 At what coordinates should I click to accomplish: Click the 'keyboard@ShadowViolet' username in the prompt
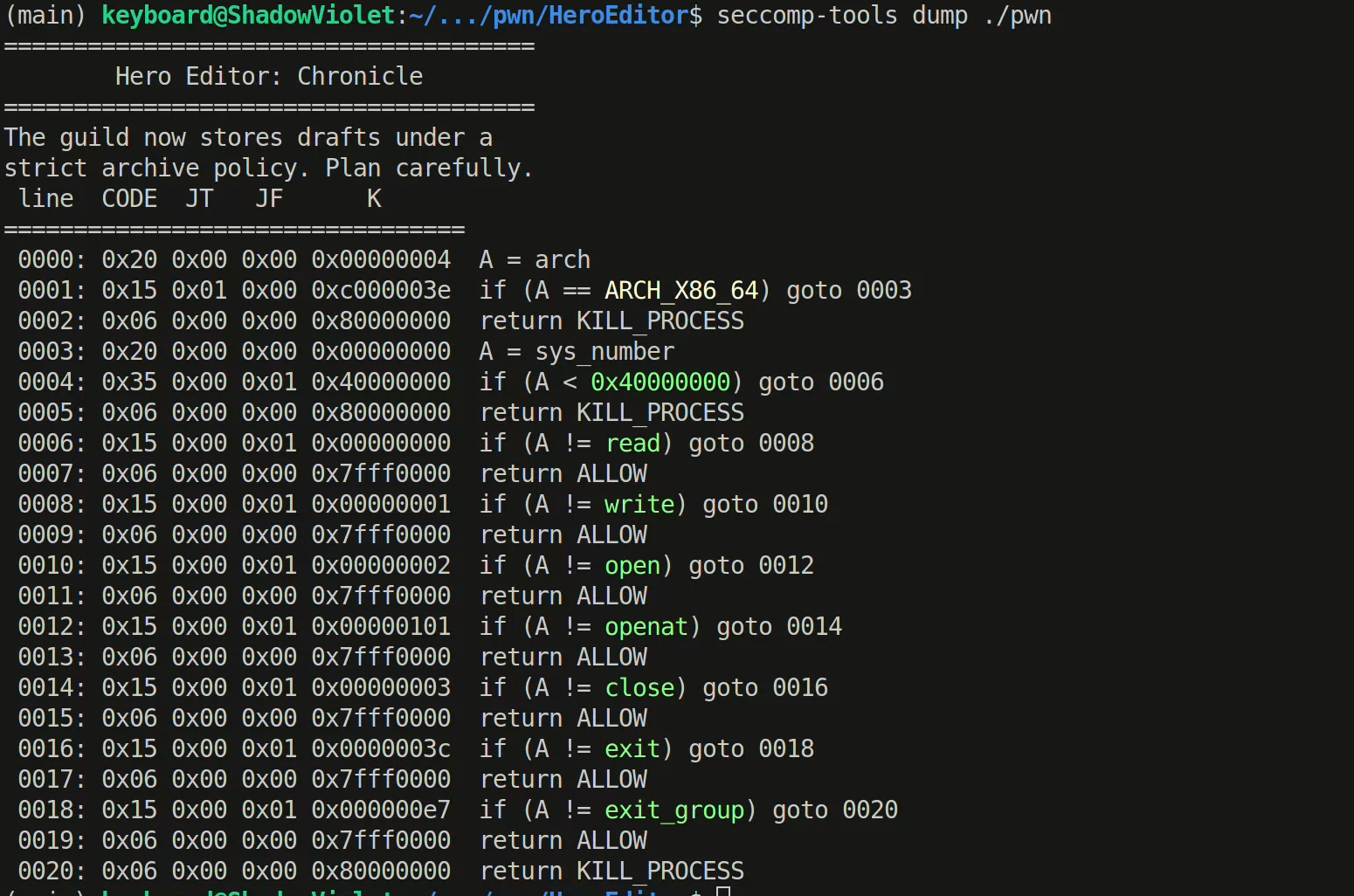tap(248, 16)
